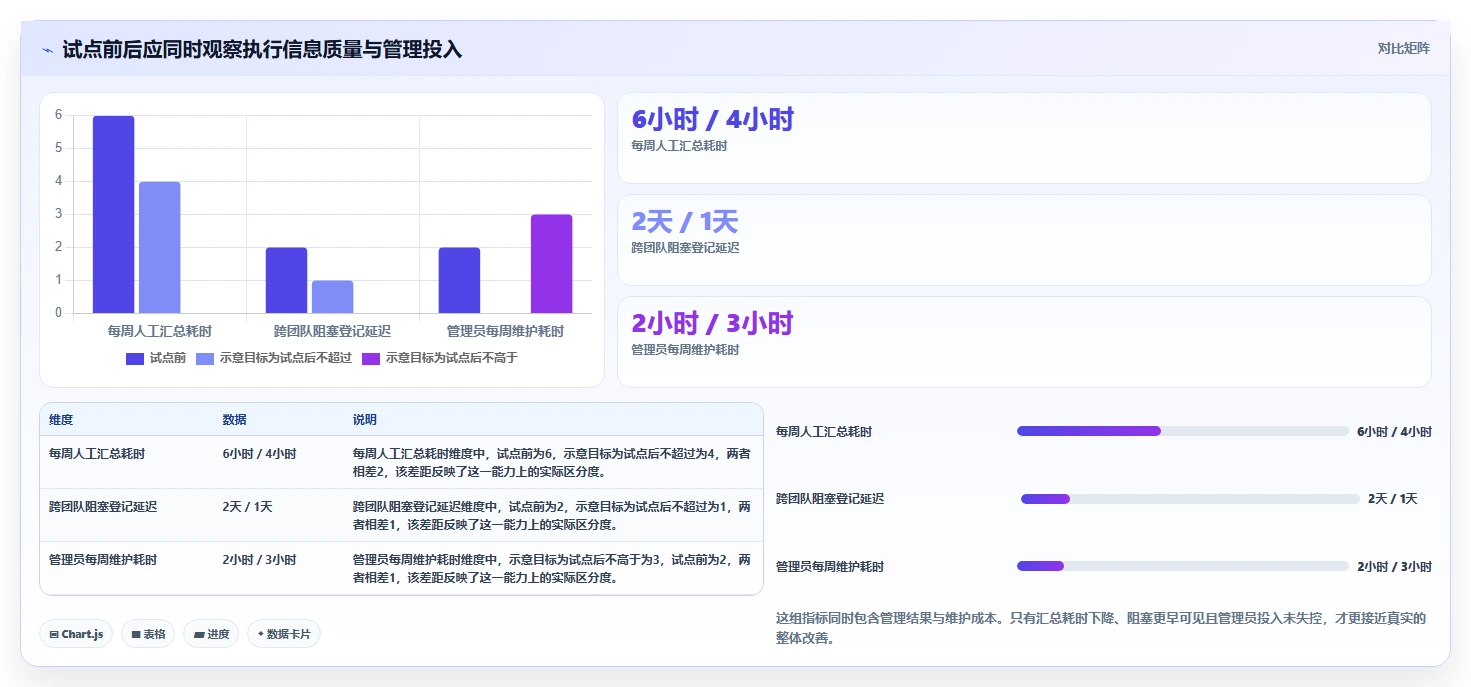
Task: Click the 管理员每周维护耗时 row description text
Action: (552, 569)
